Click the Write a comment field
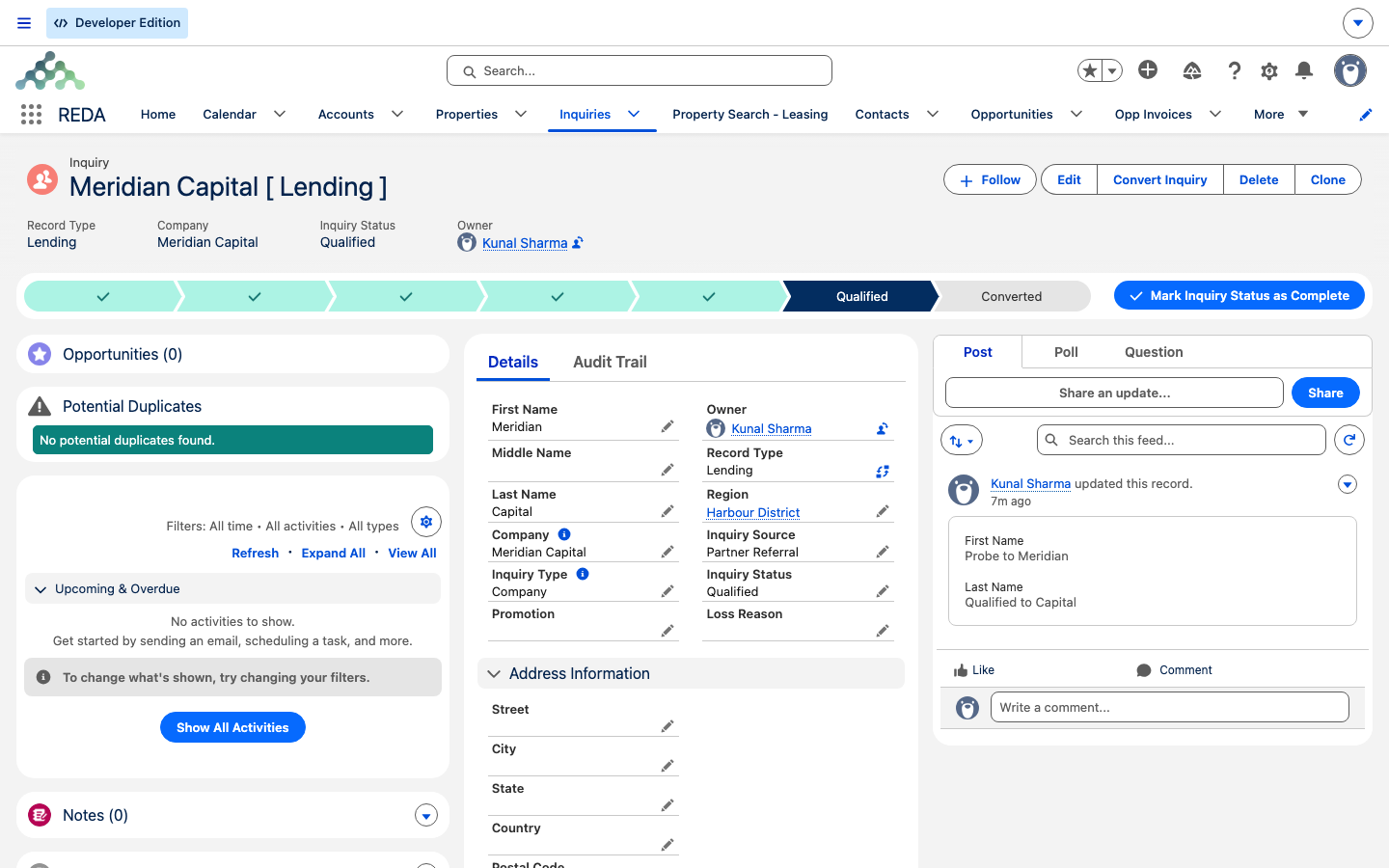 tap(1169, 707)
